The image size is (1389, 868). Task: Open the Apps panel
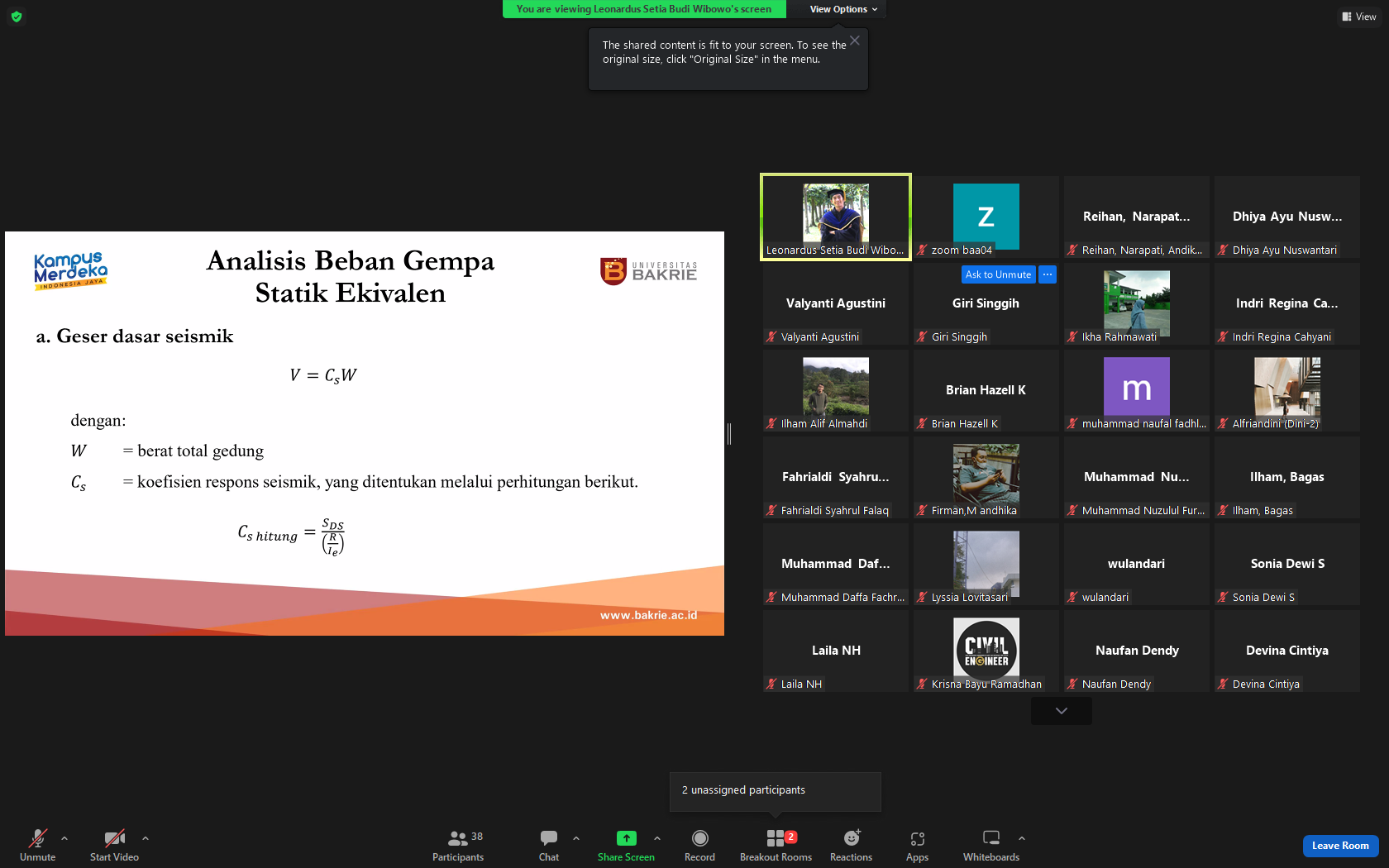click(917, 845)
